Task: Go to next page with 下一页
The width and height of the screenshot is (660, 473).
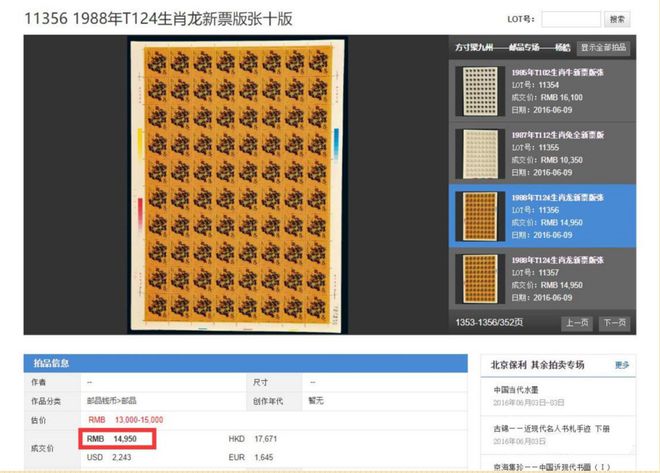Action: click(x=615, y=323)
